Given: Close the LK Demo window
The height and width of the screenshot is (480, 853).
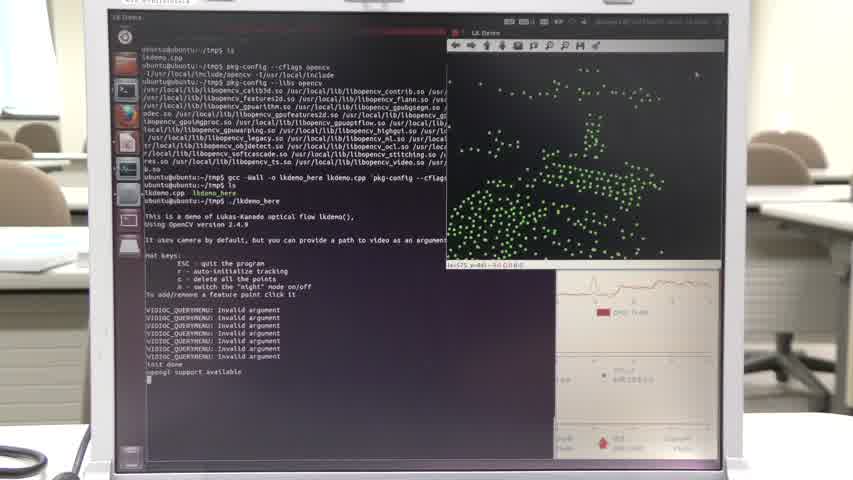Looking at the screenshot, I should (456, 33).
